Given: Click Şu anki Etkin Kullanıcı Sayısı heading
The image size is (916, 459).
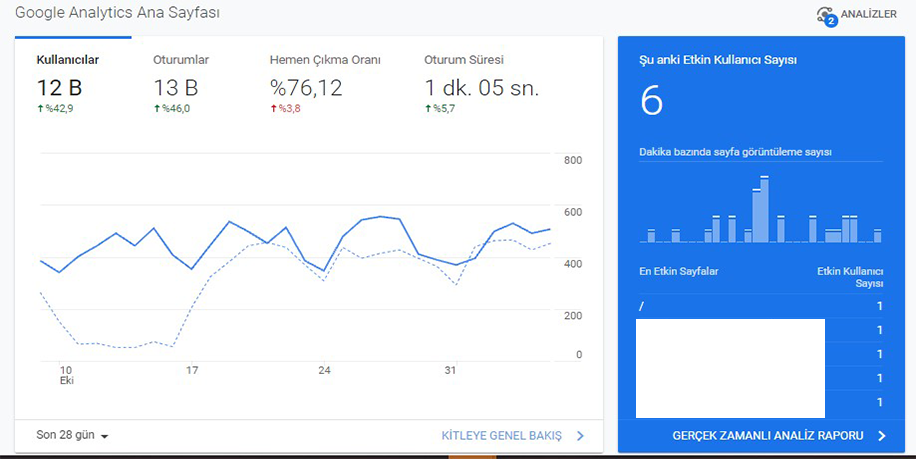Looking at the screenshot, I should click(x=718, y=60).
